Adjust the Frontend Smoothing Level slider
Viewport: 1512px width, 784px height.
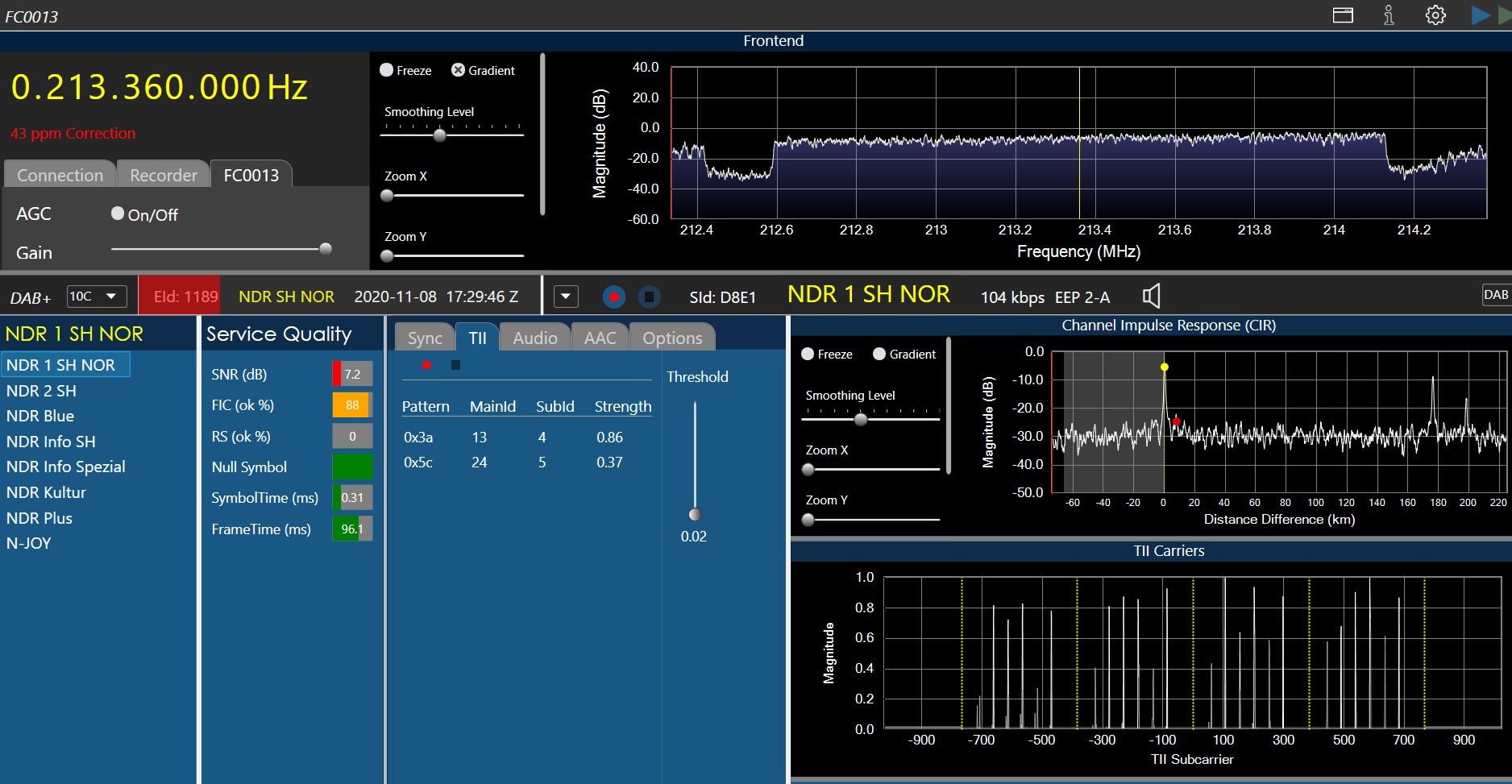452,135
